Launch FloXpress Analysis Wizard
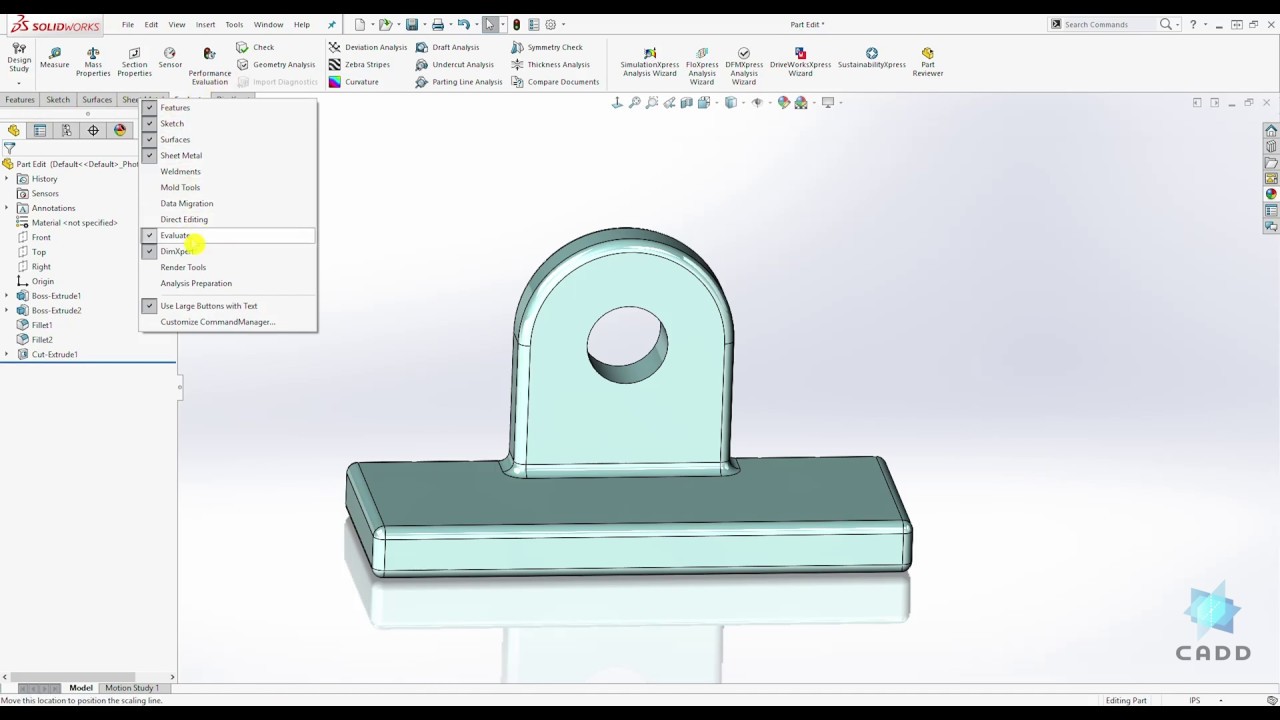1280x720 pixels. click(x=702, y=66)
